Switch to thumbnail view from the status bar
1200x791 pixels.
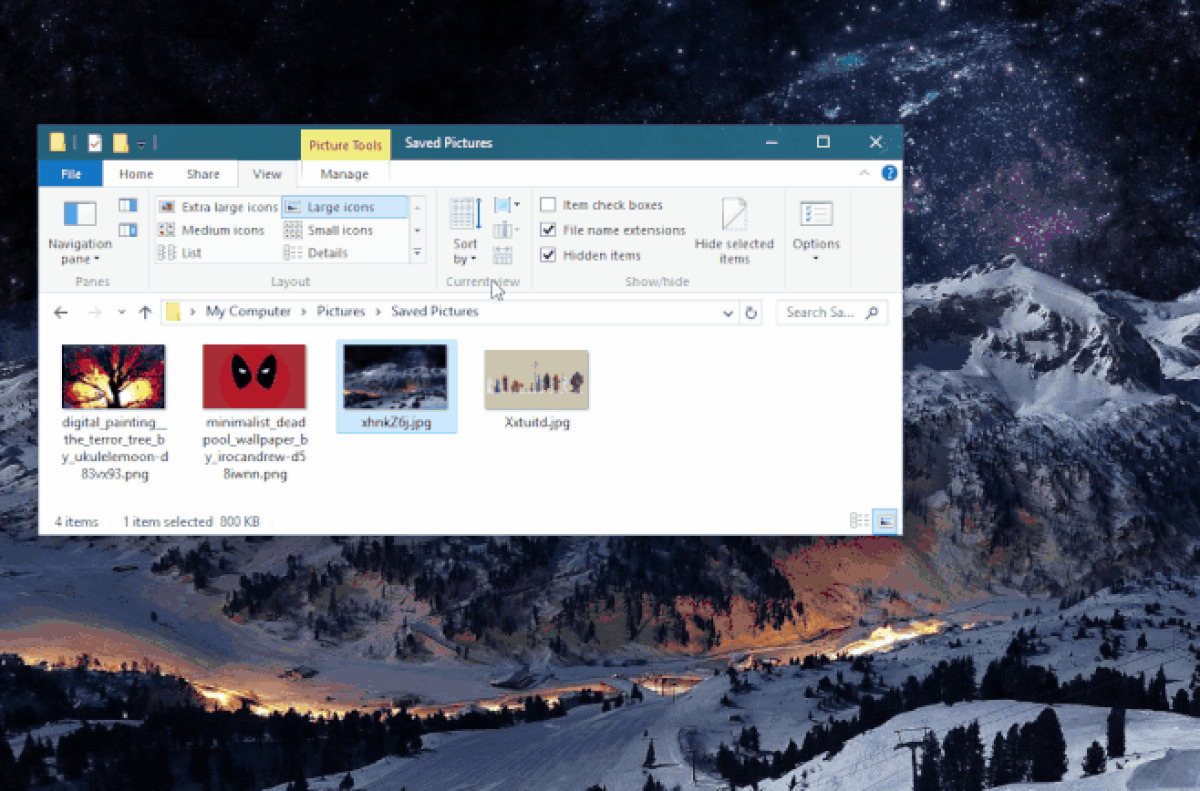pos(884,520)
